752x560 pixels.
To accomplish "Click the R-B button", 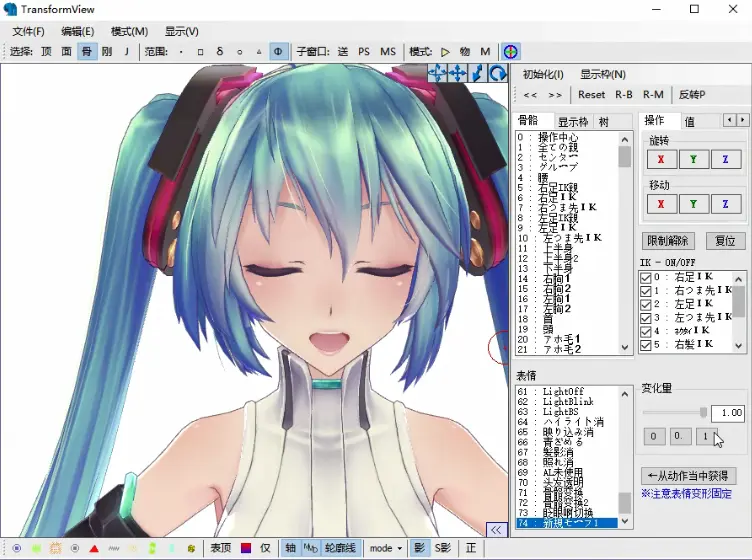I will tap(624, 95).
